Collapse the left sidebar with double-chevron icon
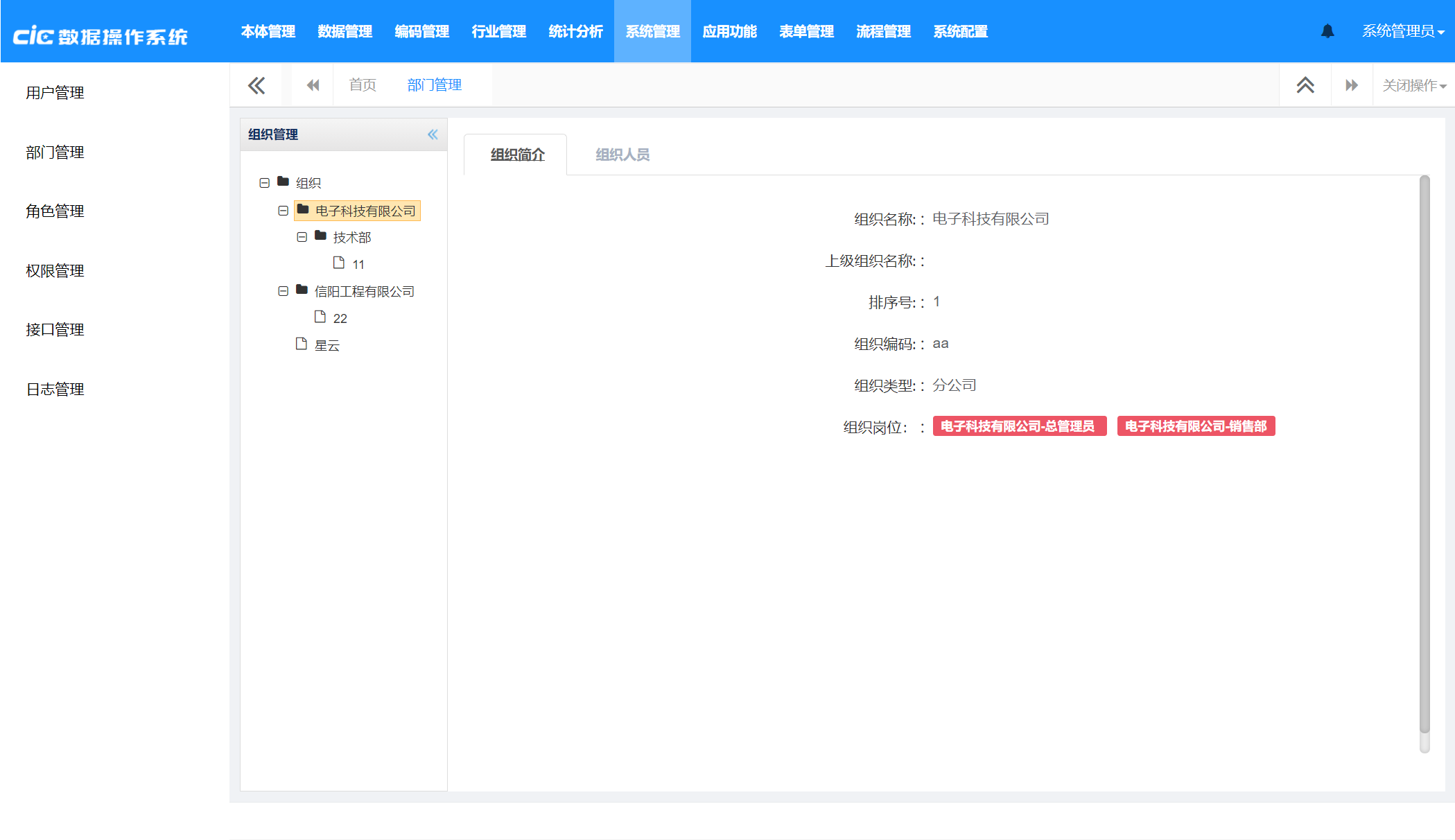The height and width of the screenshot is (840, 1455). (256, 85)
